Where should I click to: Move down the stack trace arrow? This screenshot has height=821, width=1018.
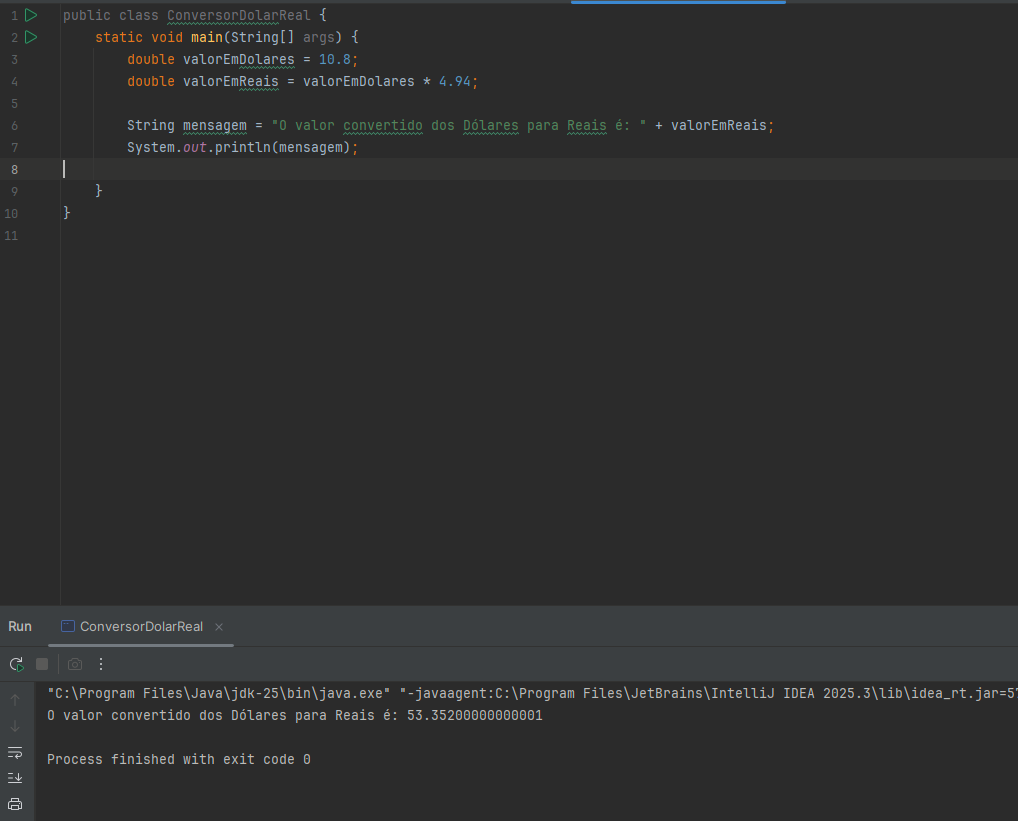click(15, 726)
